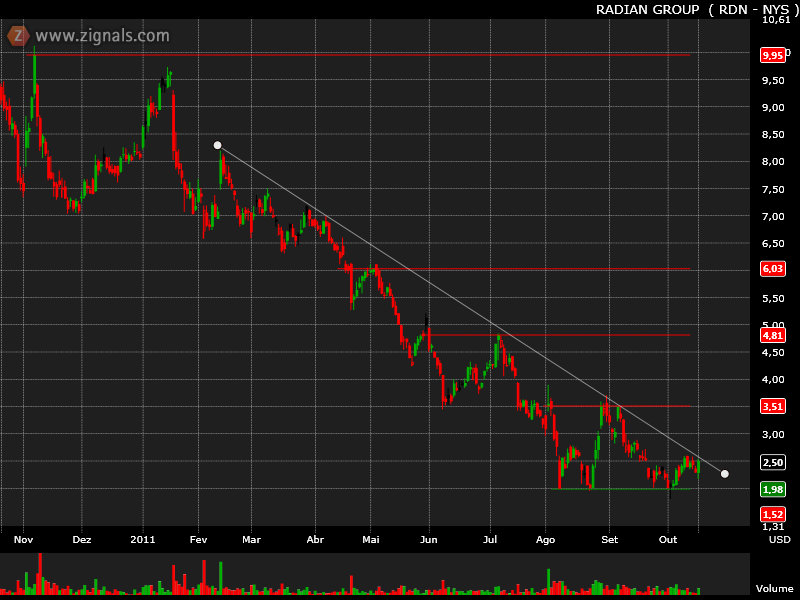The image size is (800, 600).
Task: Click the 4,00 price axis label
Action: tap(773, 380)
